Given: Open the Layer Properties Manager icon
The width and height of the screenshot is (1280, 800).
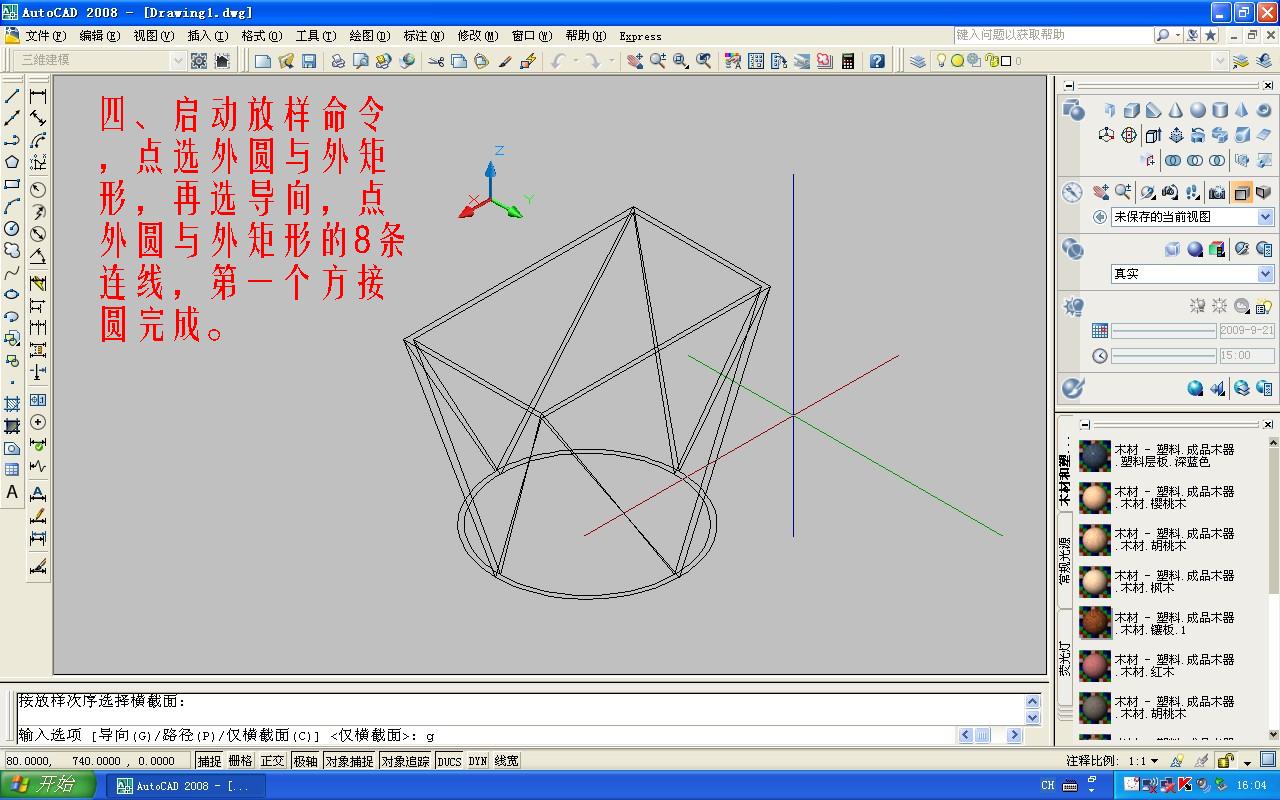Looking at the screenshot, I should pyautogui.click(x=918, y=61).
